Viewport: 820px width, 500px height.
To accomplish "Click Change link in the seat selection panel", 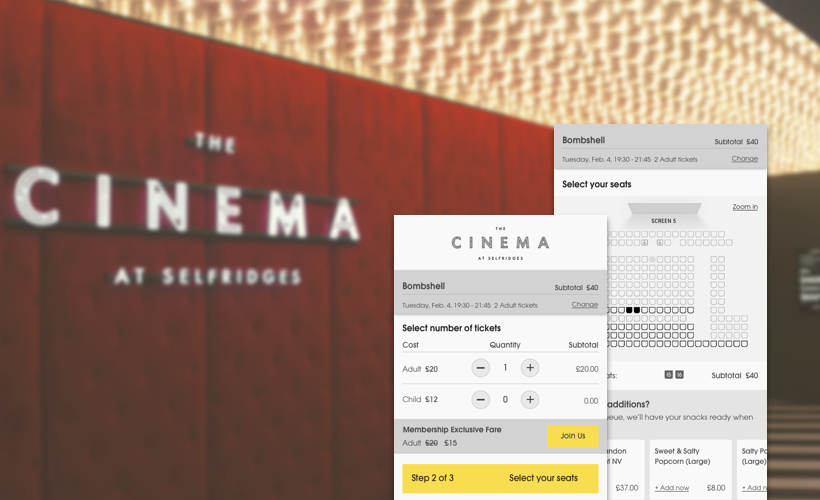I will (744, 159).
